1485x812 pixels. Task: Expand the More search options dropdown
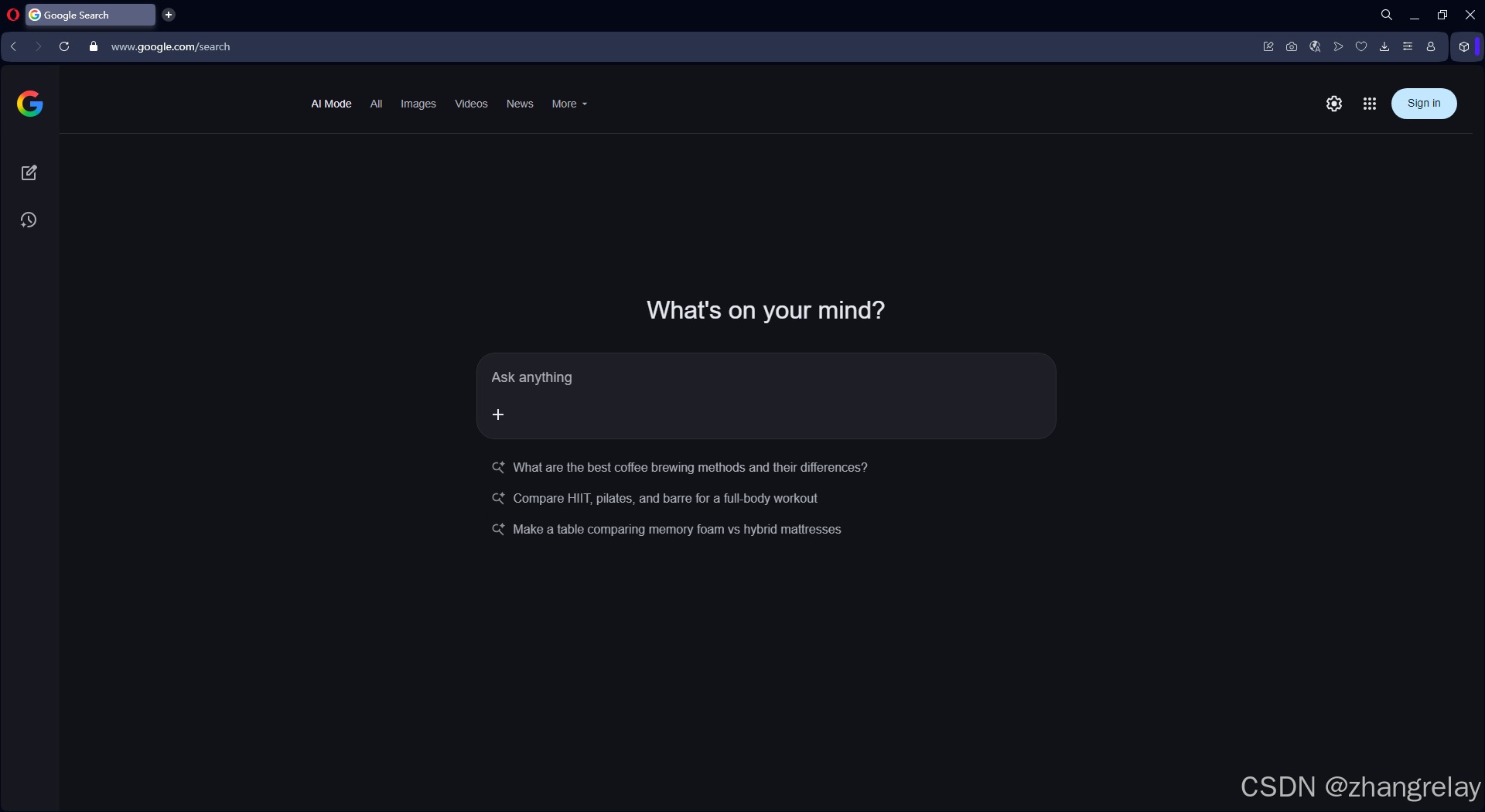click(569, 104)
